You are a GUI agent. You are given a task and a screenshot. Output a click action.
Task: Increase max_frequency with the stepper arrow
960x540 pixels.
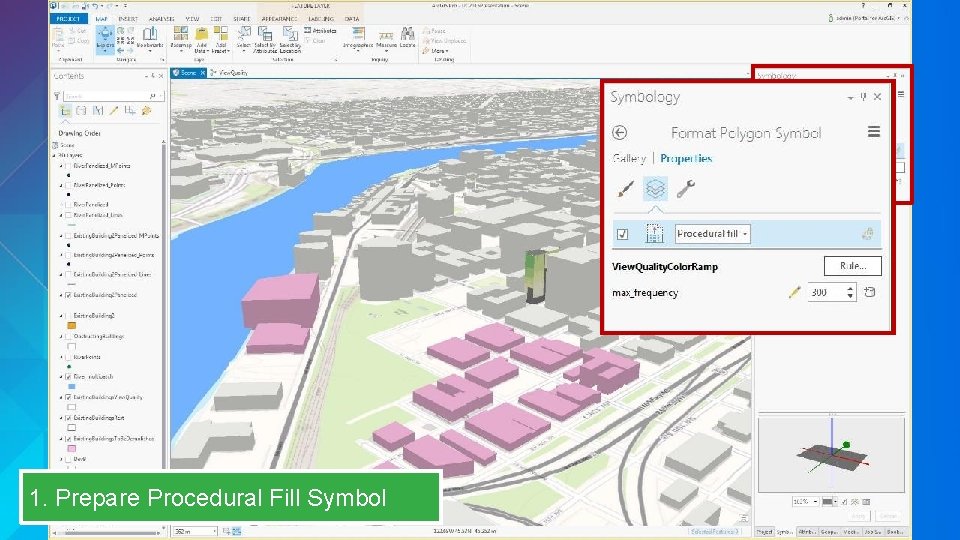[850, 288]
